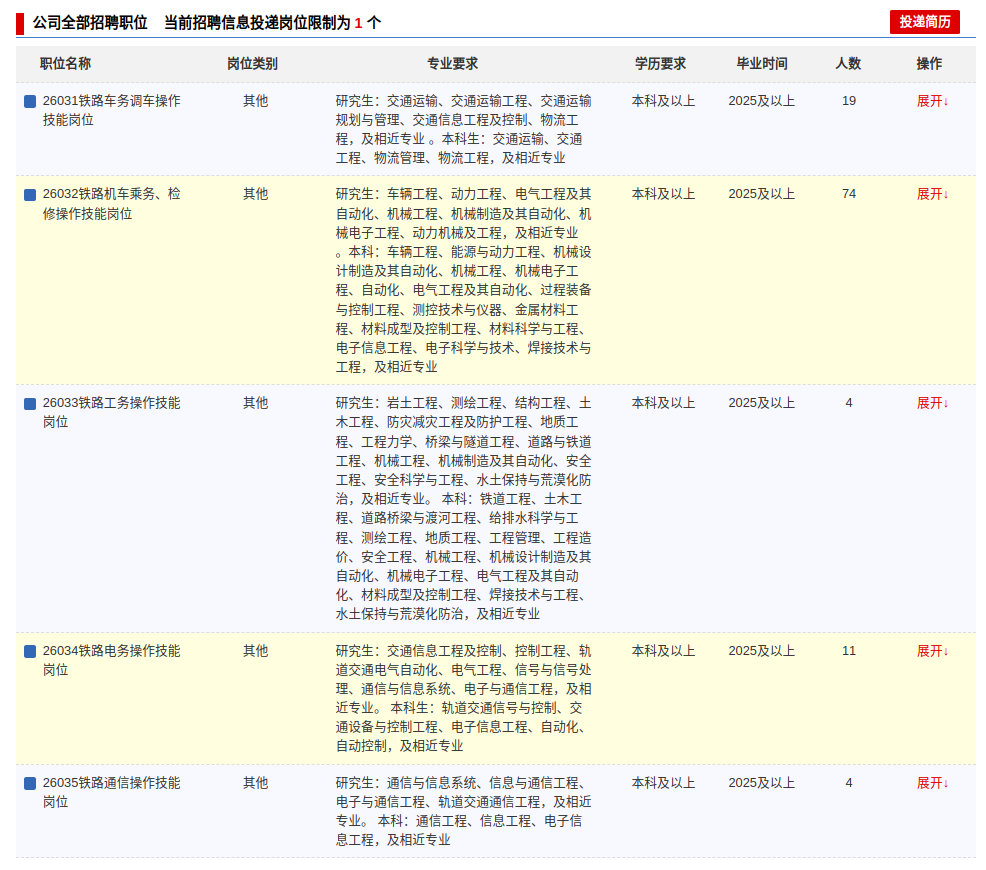Click the 人数 column header

[848, 63]
